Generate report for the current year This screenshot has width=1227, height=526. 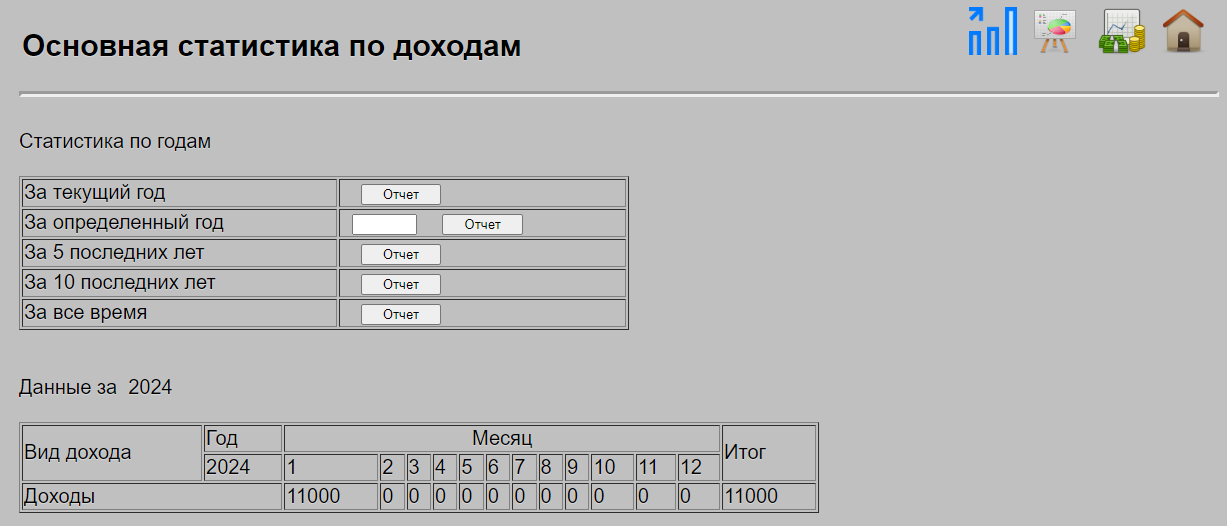point(400,194)
